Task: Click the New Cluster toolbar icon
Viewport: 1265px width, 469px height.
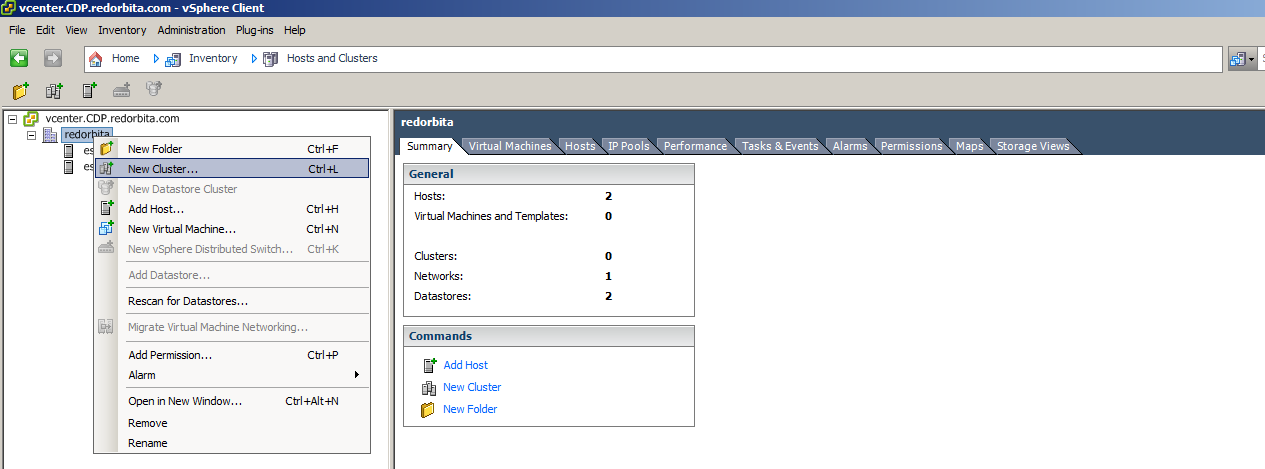Action: [55, 91]
